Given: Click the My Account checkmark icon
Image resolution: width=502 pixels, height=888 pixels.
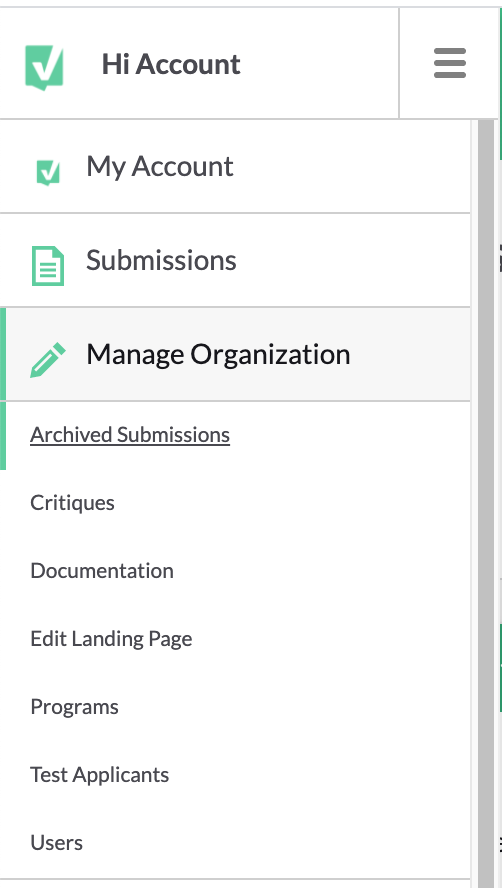Looking at the screenshot, I should [48, 172].
